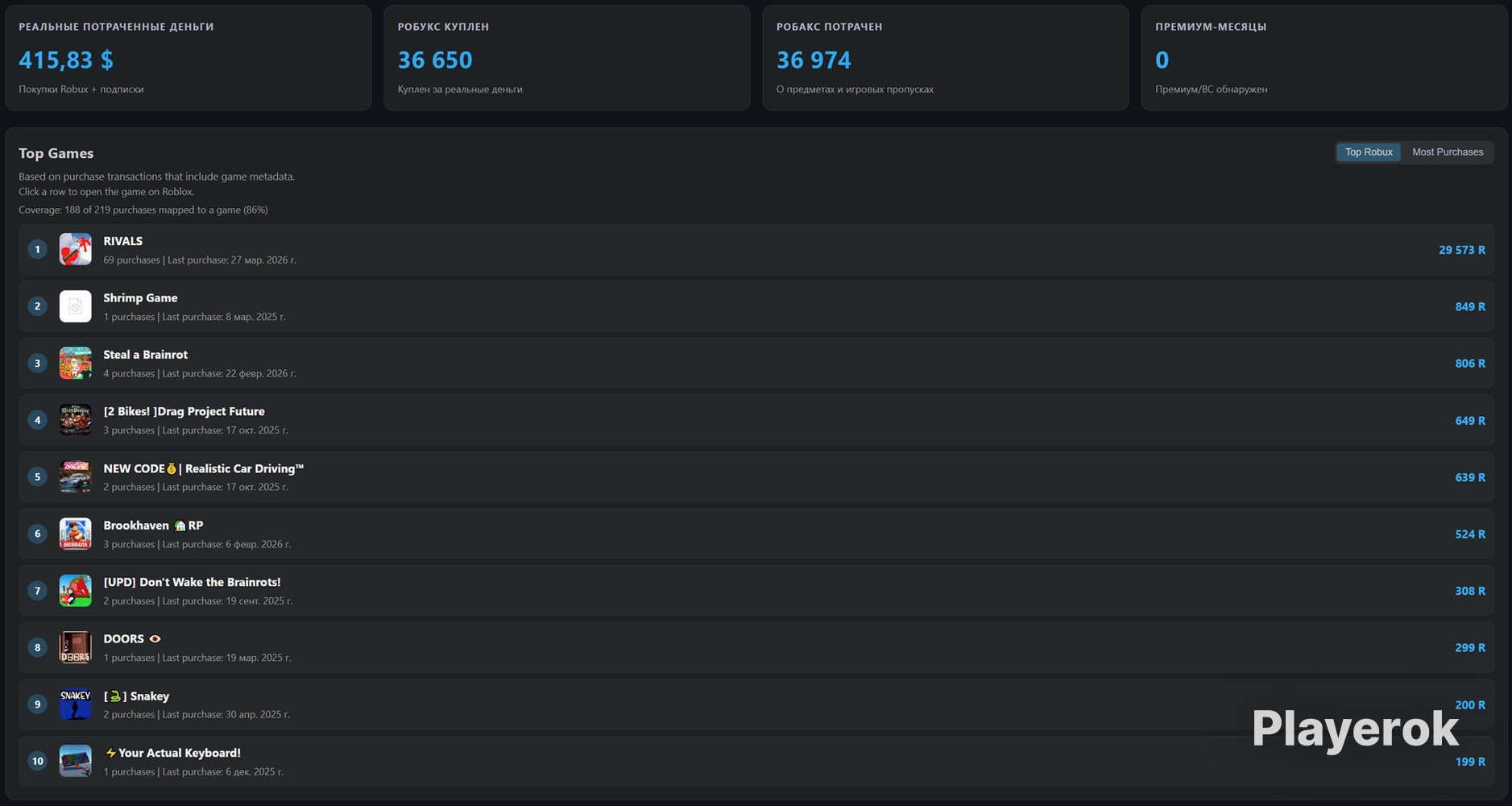The width and height of the screenshot is (1512, 806).
Task: Open the DOORS game icon
Action: (x=75, y=647)
